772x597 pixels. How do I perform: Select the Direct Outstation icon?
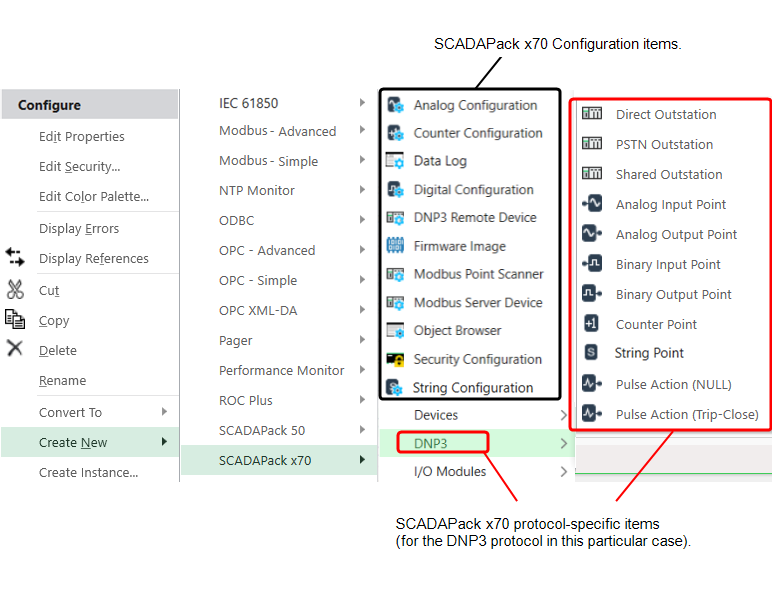(592, 114)
